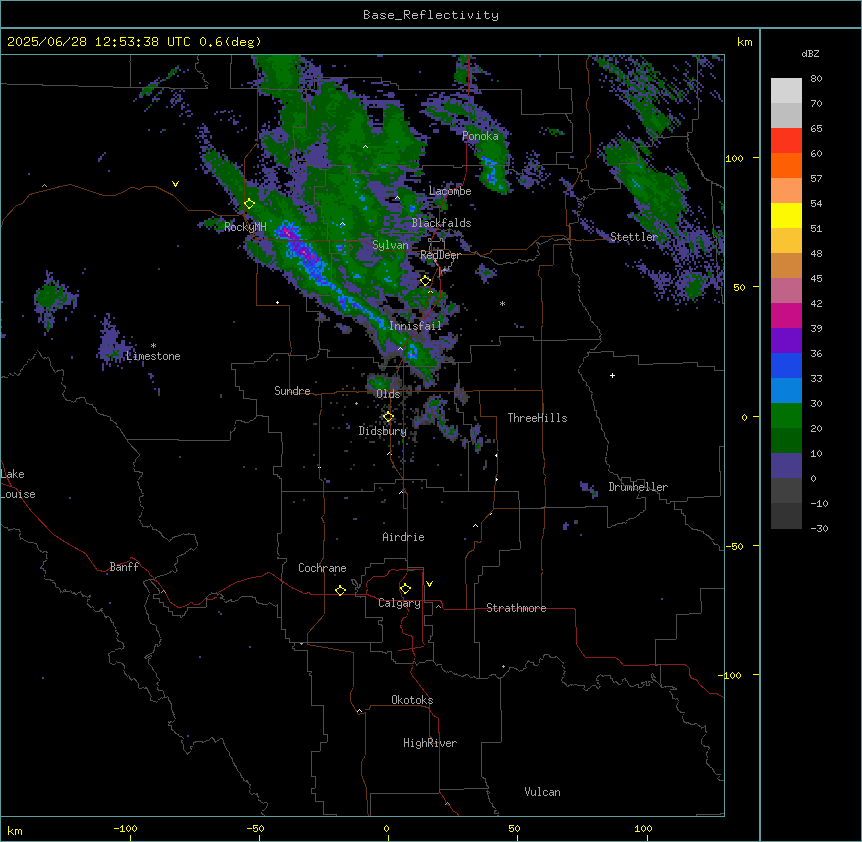Select the orange 57–60 dBZ swatch
862x842 pixels.
tap(786, 165)
